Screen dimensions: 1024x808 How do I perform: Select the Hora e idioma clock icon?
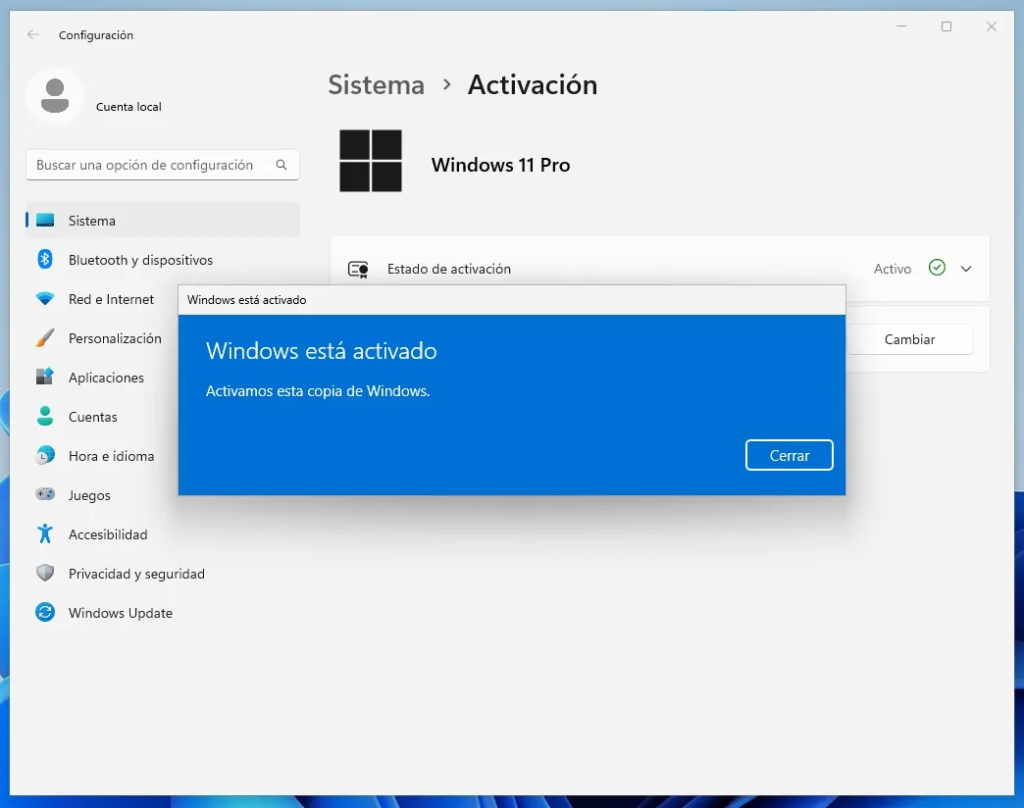pos(45,455)
